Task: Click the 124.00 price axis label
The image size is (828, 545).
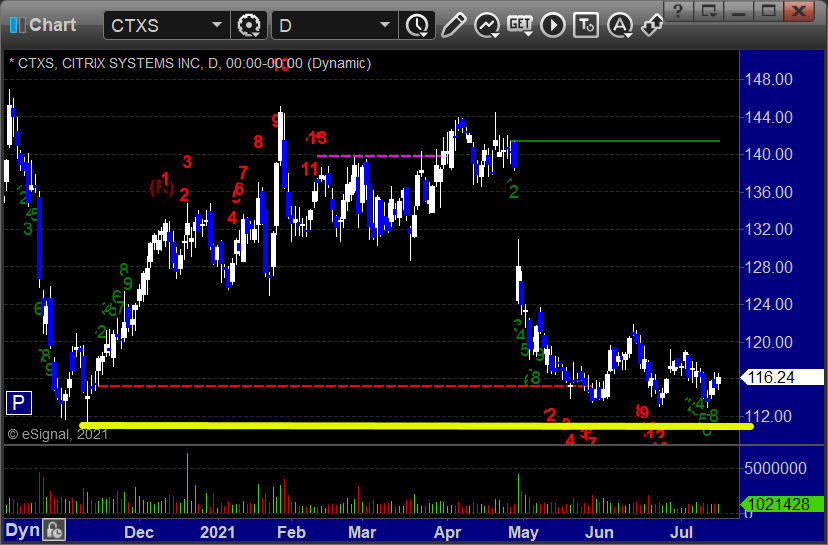Action: pos(768,305)
